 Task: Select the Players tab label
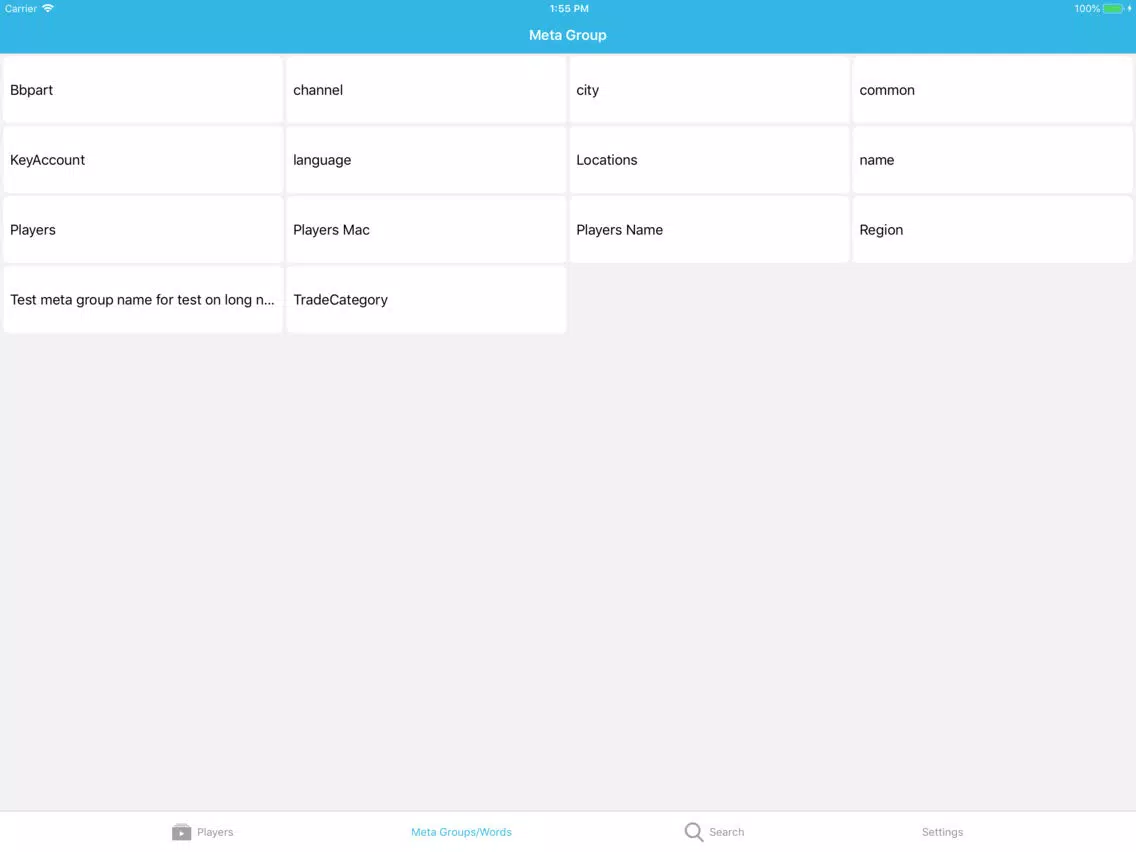pyautogui.click(x=215, y=832)
